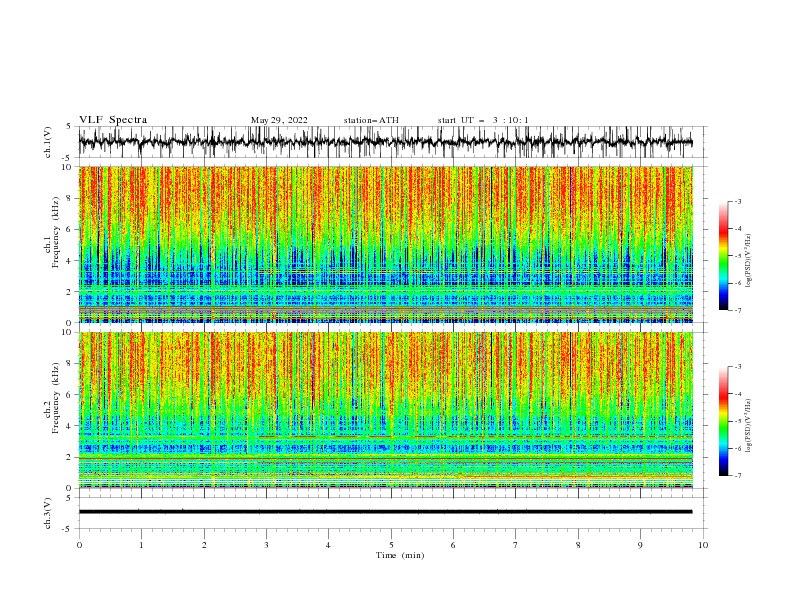Click time axis tick label "1"
Viewport: 792px width, 612px height.
tap(141, 545)
